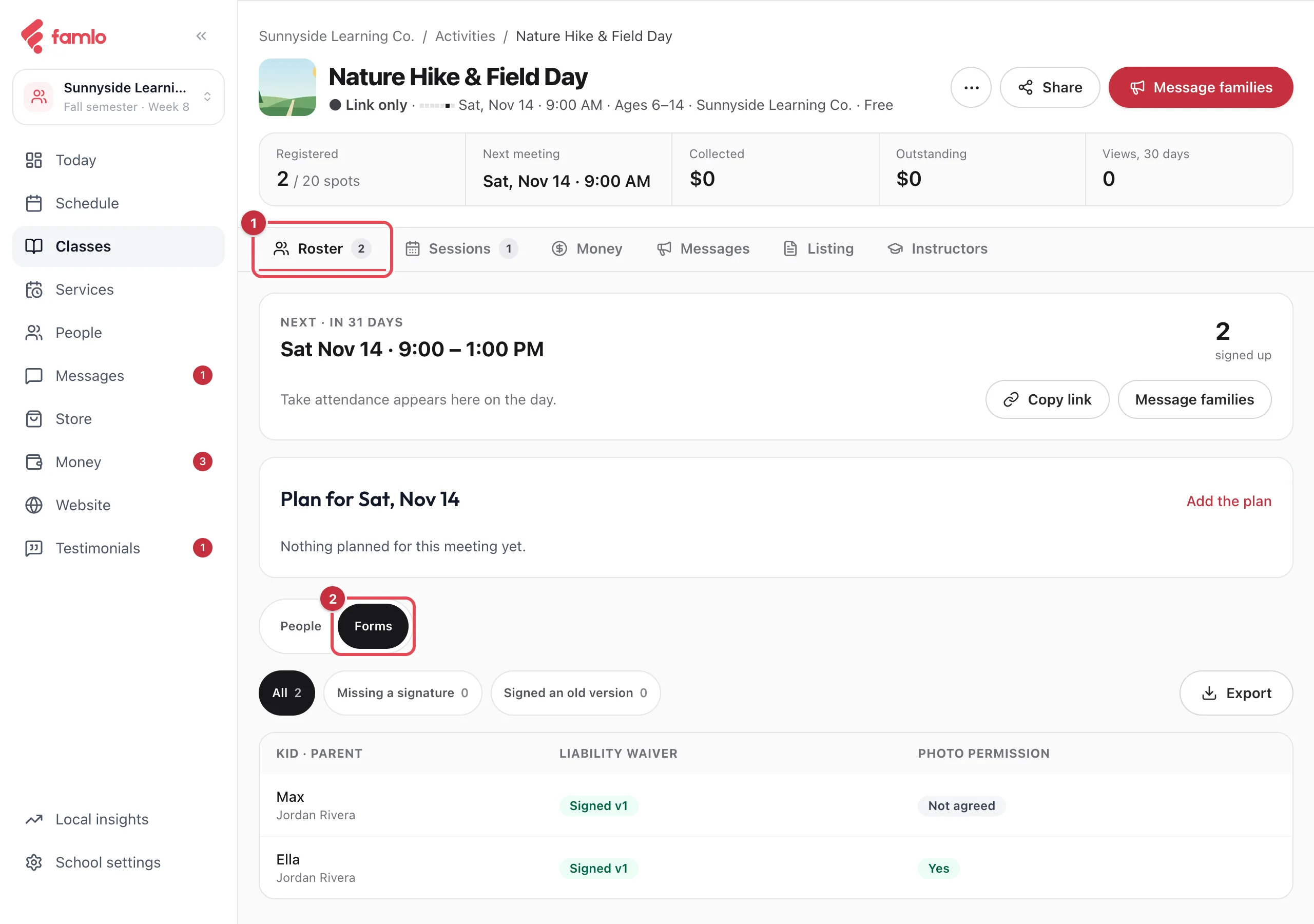Open Services in the sidebar
Viewport: 1314px width, 924px height.
point(119,289)
